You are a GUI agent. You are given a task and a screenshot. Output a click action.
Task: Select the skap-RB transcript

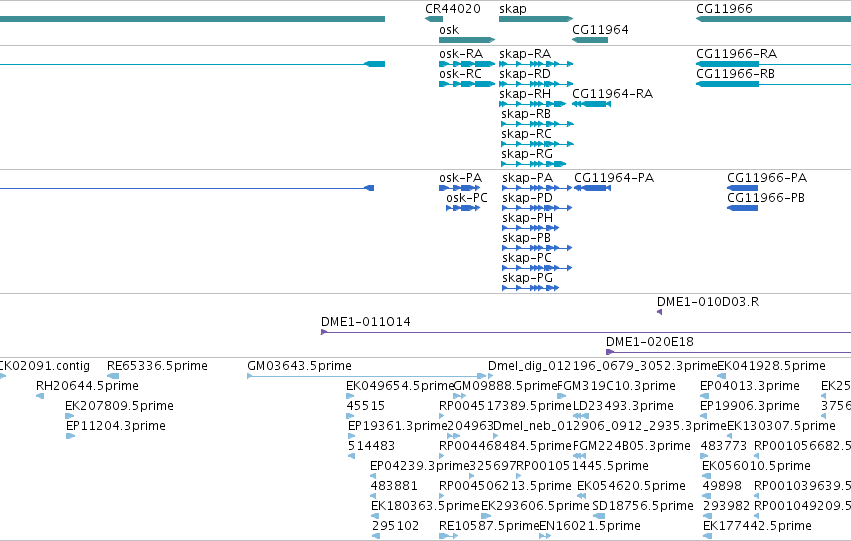click(x=537, y=124)
